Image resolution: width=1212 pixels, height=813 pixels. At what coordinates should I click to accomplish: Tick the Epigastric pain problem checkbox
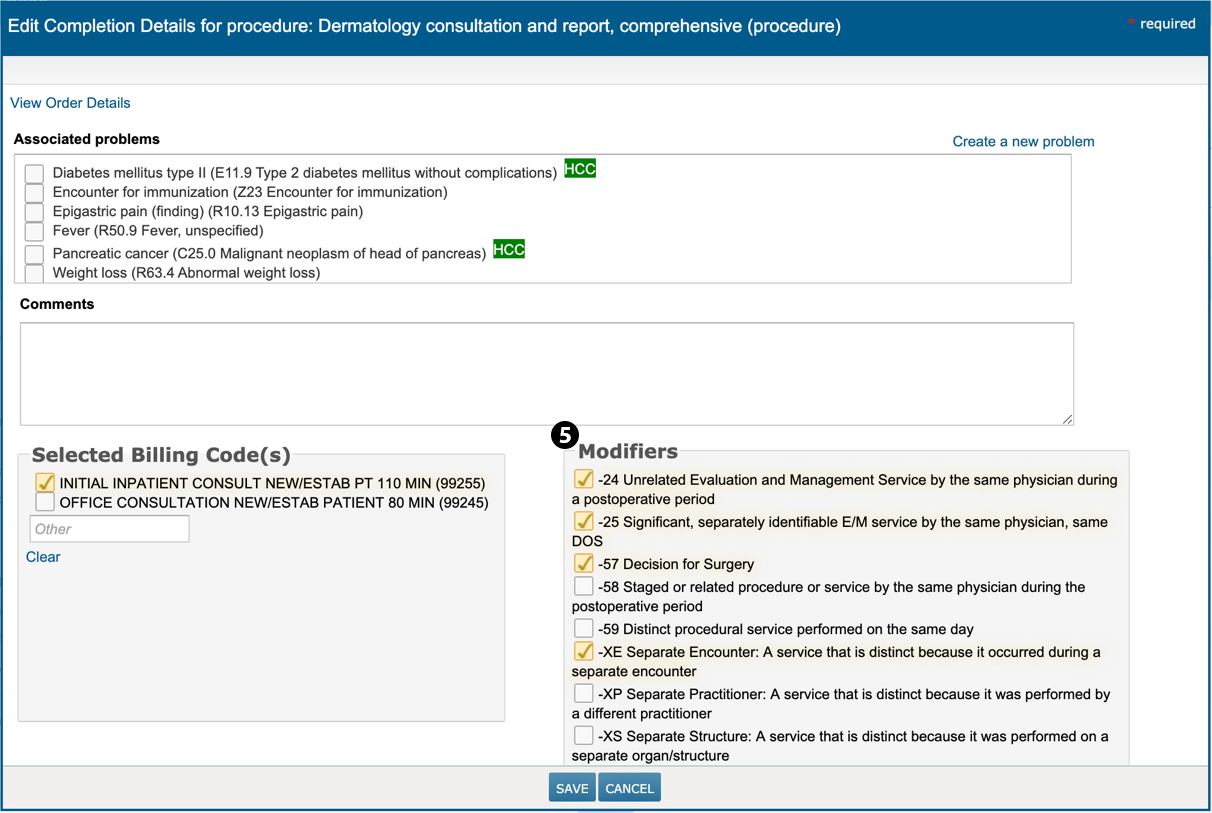point(35,212)
